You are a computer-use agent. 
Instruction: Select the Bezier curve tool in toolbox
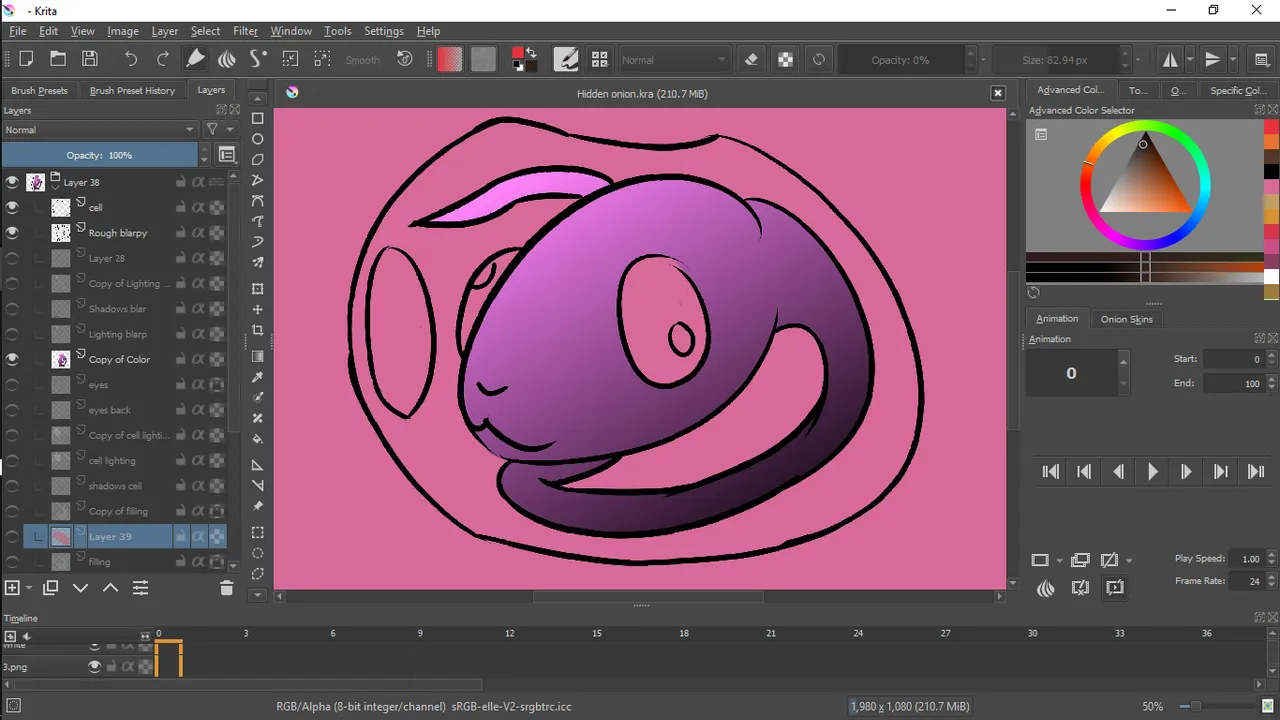(258, 200)
